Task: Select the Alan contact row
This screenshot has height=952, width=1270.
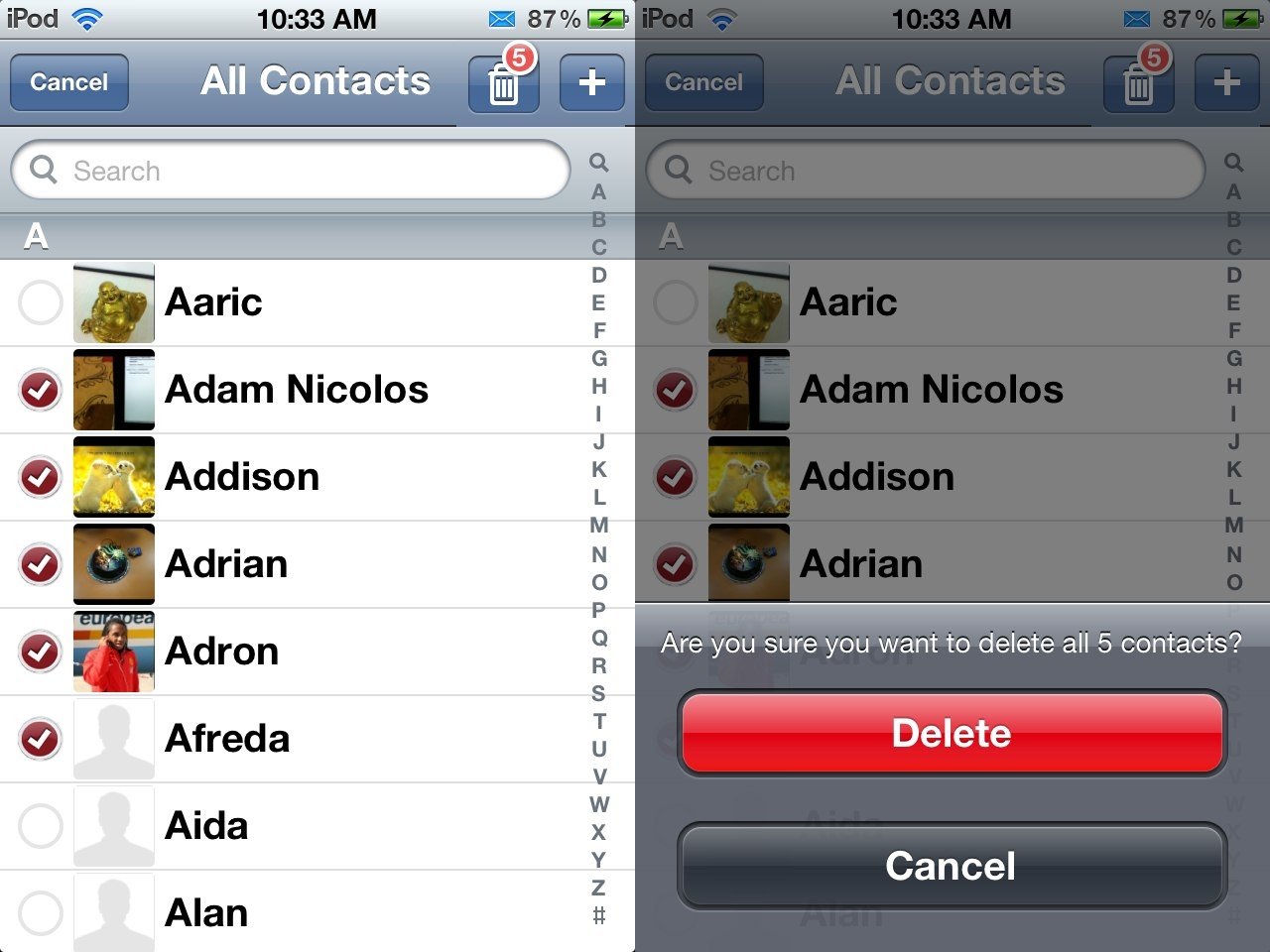Action: coord(293,911)
